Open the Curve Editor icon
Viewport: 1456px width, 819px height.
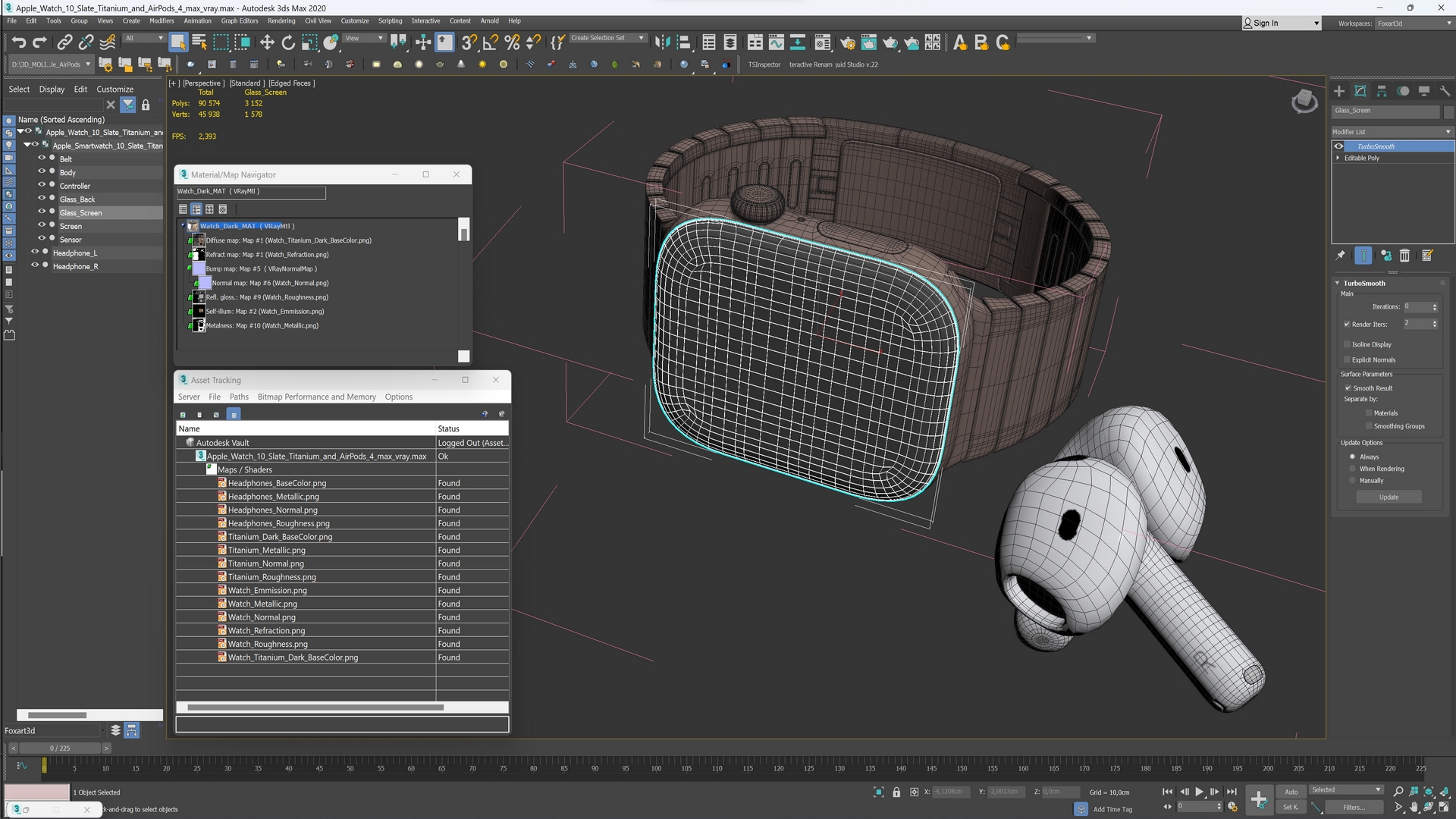776,42
